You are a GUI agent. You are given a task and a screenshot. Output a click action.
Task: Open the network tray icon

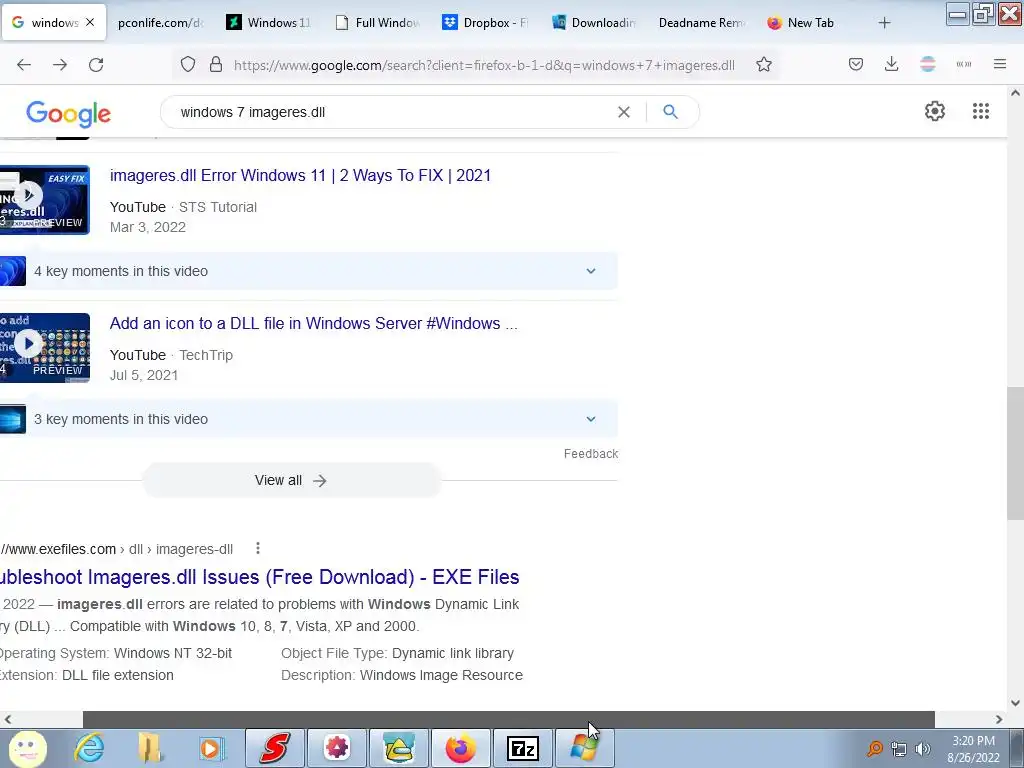[899, 749]
